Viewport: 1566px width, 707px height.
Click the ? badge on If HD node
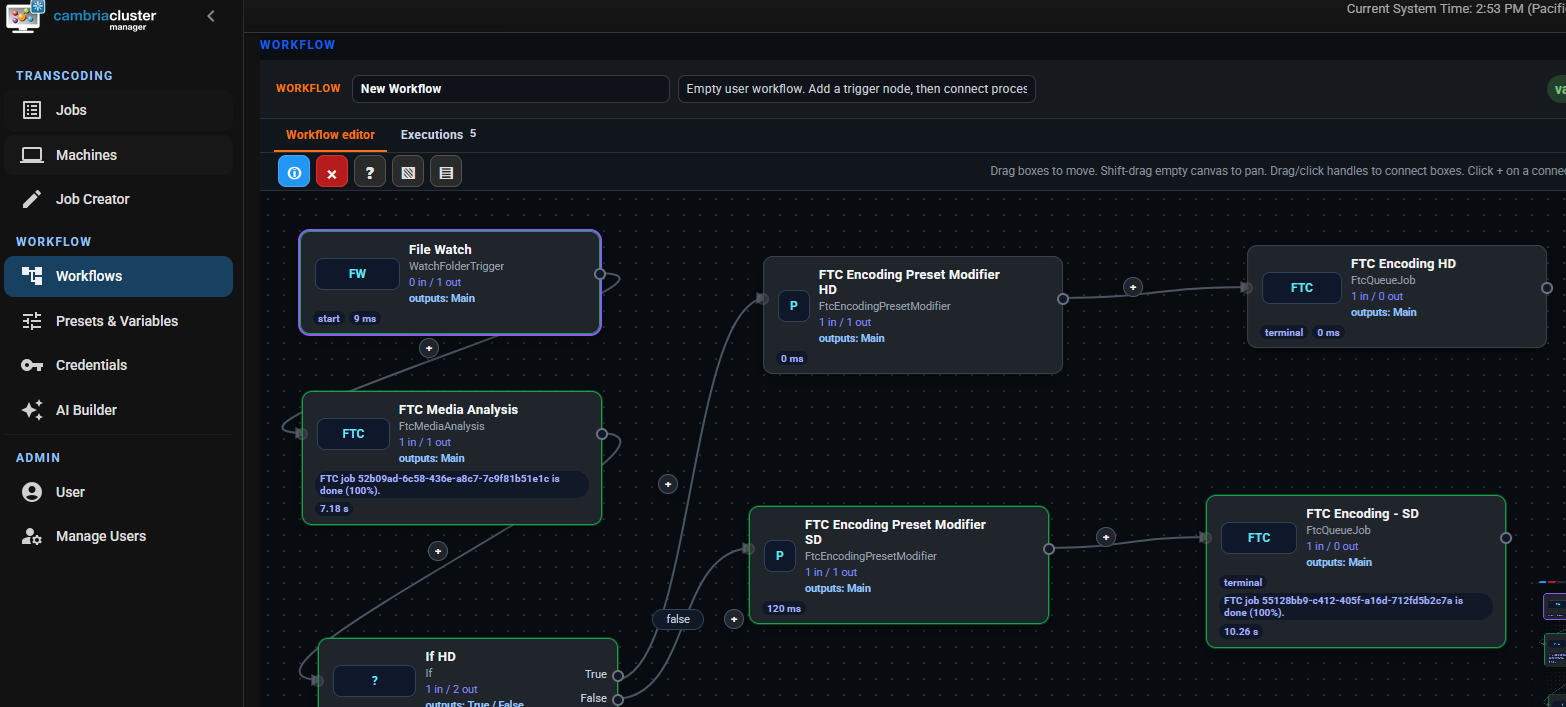tap(375, 681)
